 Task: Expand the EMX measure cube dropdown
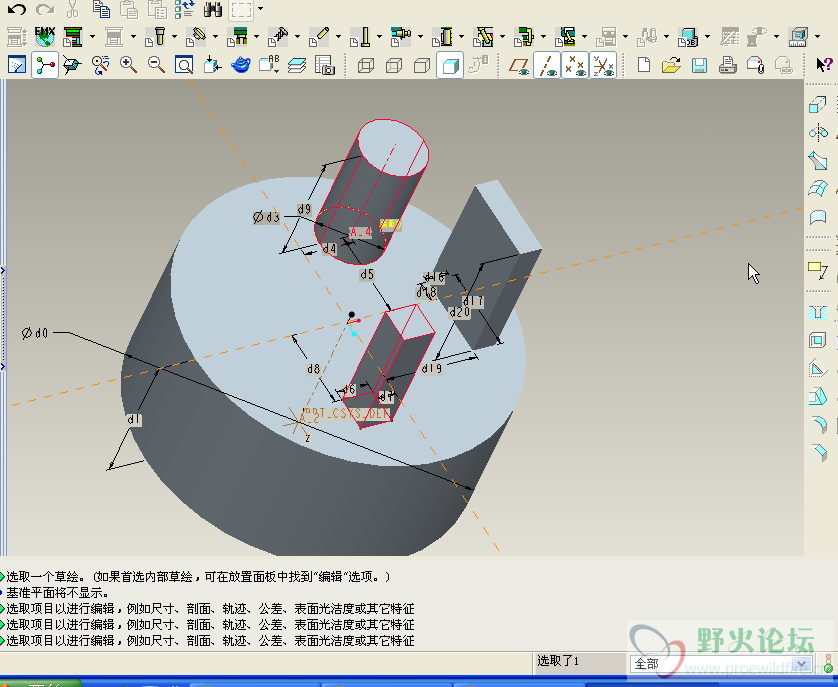tap(818, 37)
